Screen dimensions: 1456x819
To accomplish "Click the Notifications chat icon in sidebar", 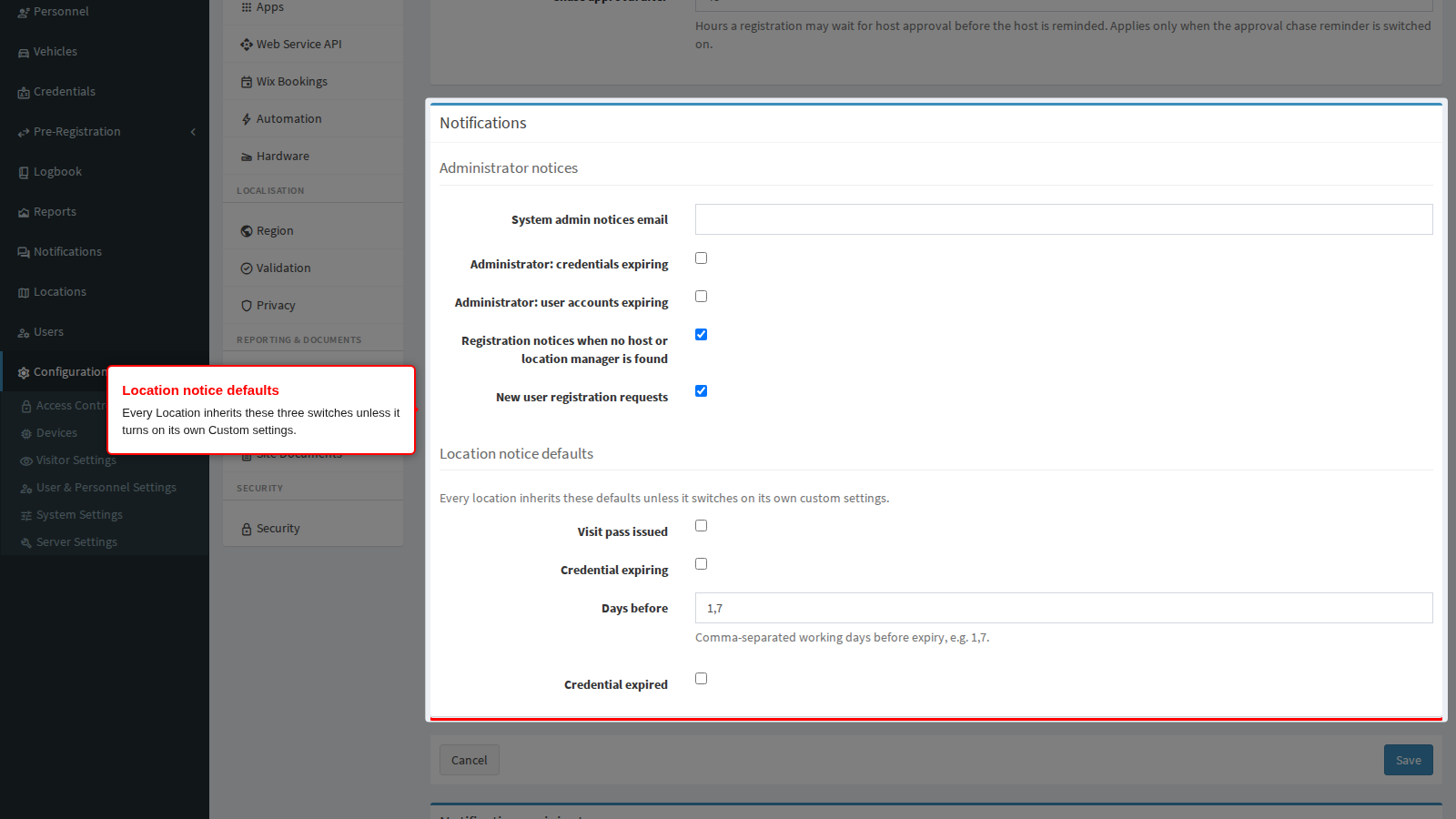I will coord(24,252).
